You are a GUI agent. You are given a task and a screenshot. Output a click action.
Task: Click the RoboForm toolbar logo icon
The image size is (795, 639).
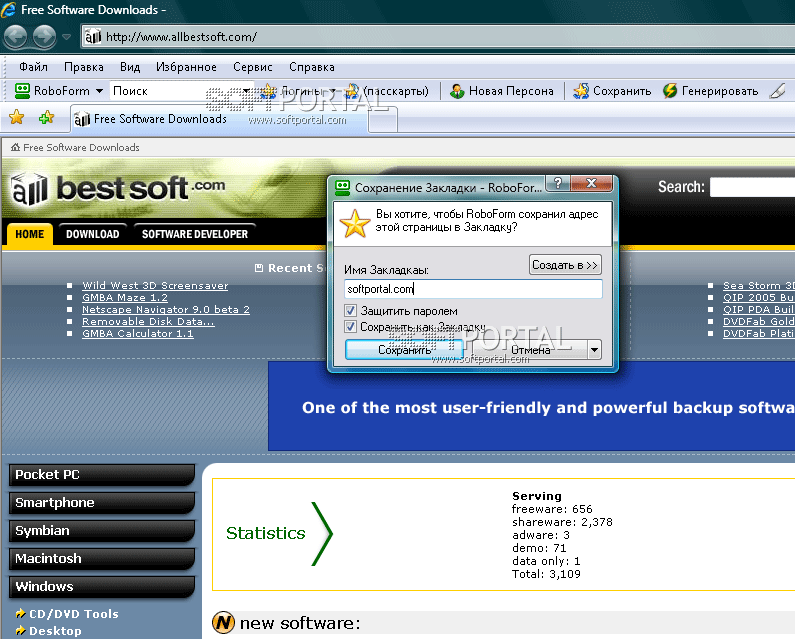click(x=22, y=91)
